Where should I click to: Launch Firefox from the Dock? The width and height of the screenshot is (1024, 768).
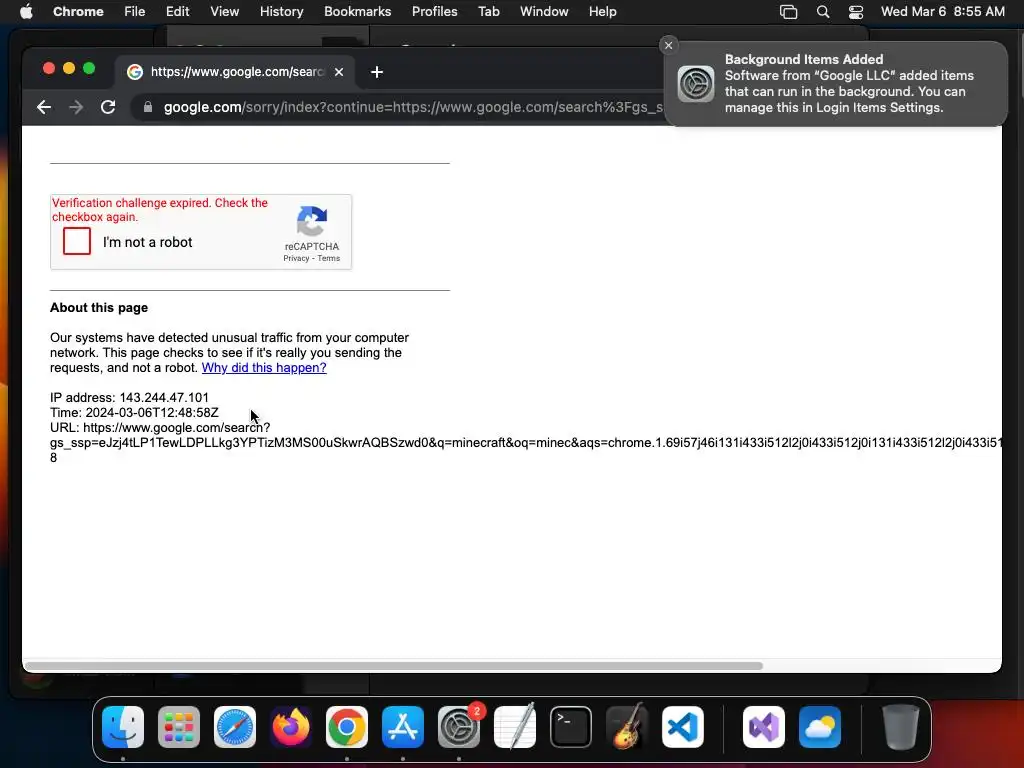point(291,727)
